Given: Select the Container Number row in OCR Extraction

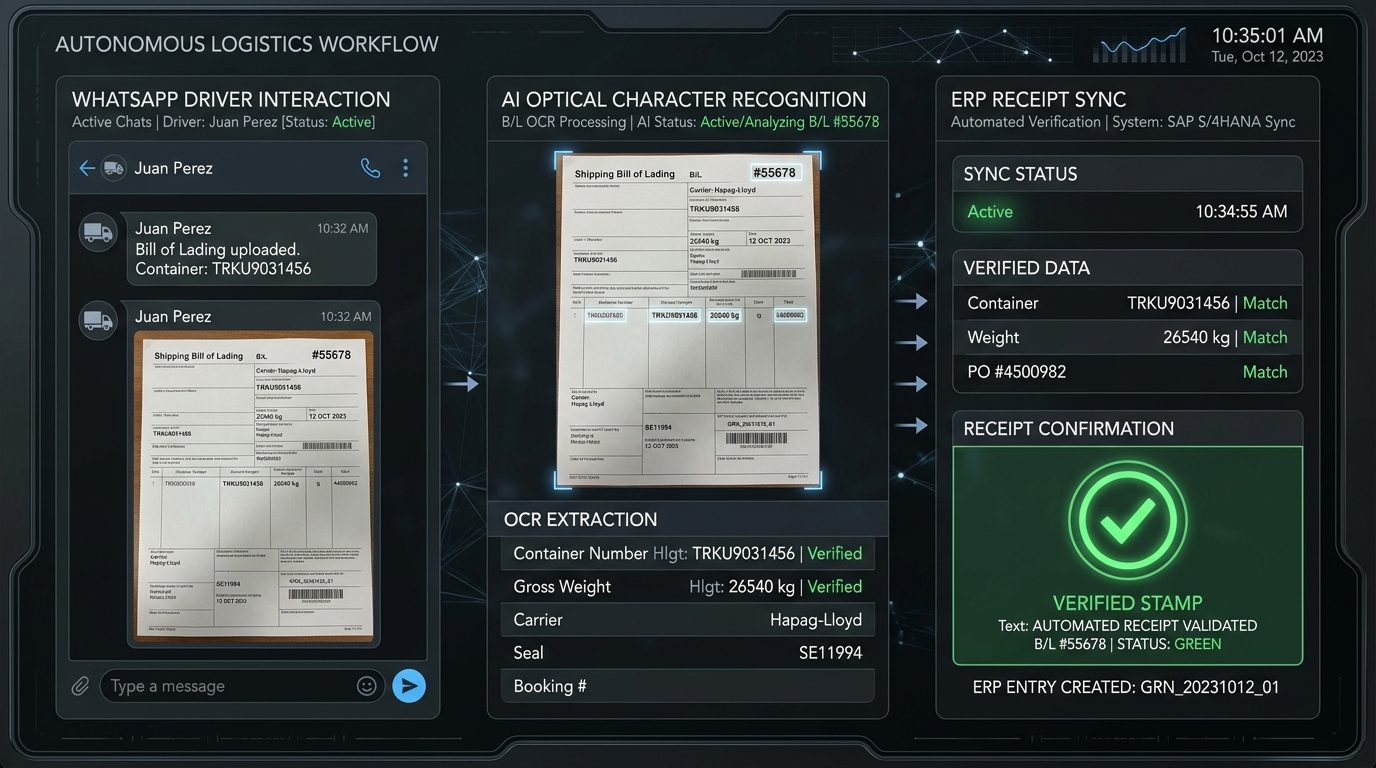Looking at the screenshot, I should click(x=687, y=553).
